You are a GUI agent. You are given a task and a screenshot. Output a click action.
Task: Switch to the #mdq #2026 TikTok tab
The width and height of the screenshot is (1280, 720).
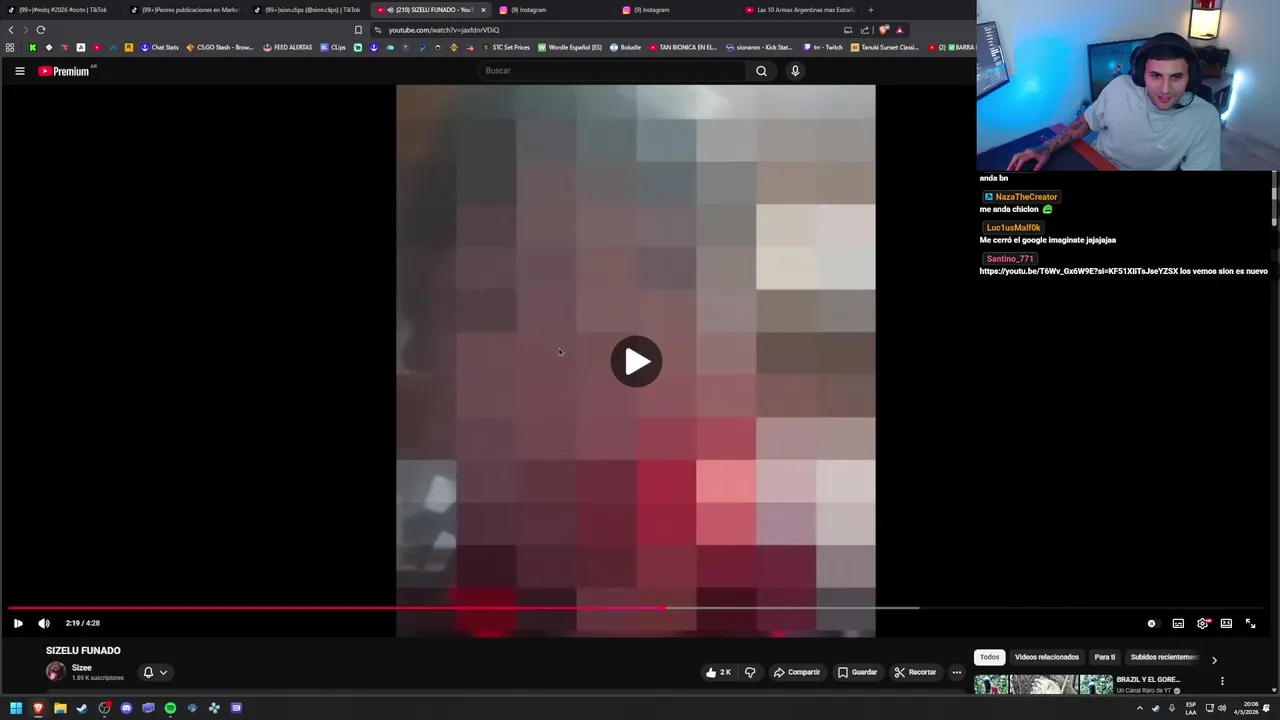(62, 10)
